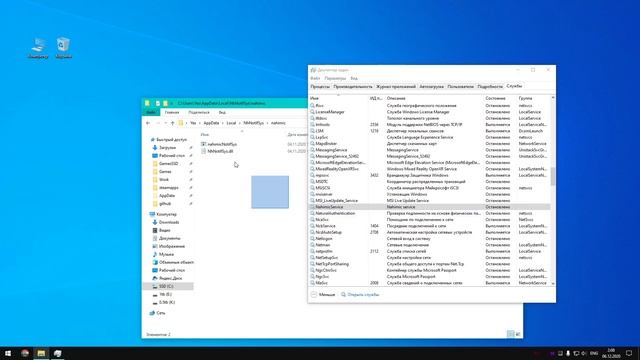Select the MessagingService_52492 service row
The image size is (640, 360).
coord(429,156)
